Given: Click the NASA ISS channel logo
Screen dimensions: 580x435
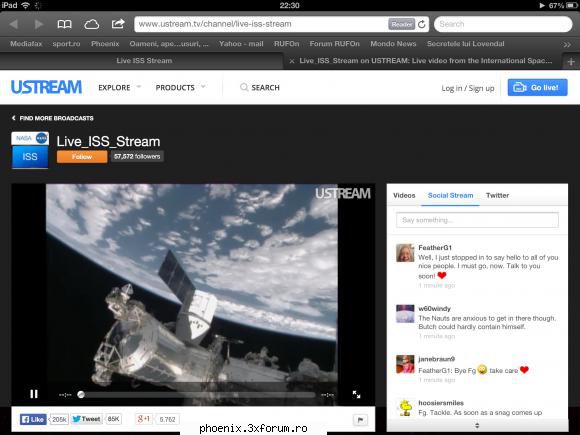Looking at the screenshot, I should [30, 150].
